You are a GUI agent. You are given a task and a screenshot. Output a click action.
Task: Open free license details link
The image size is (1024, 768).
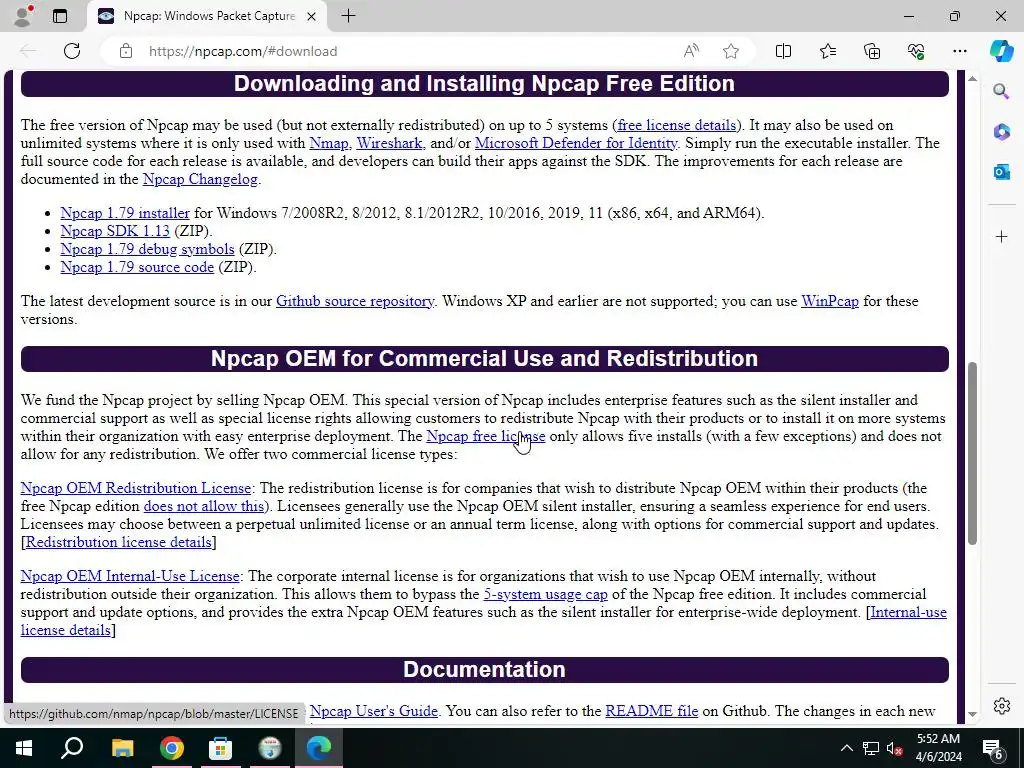[x=677, y=125]
